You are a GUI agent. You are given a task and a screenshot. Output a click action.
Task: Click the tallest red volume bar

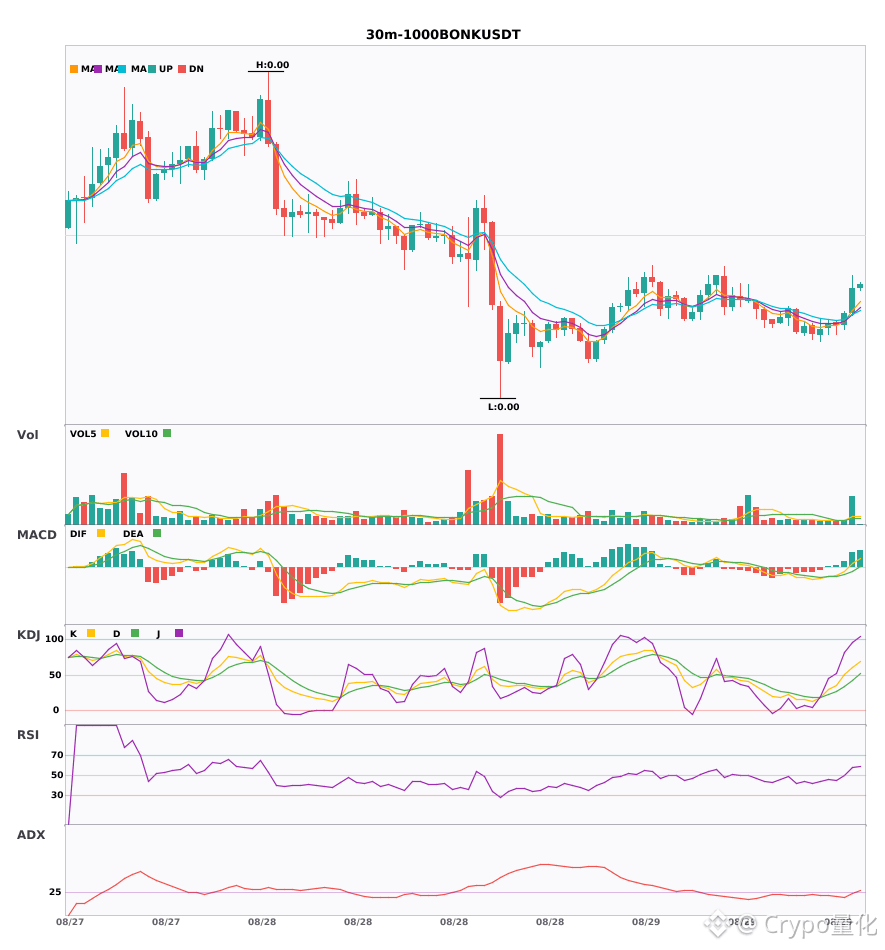[500, 479]
